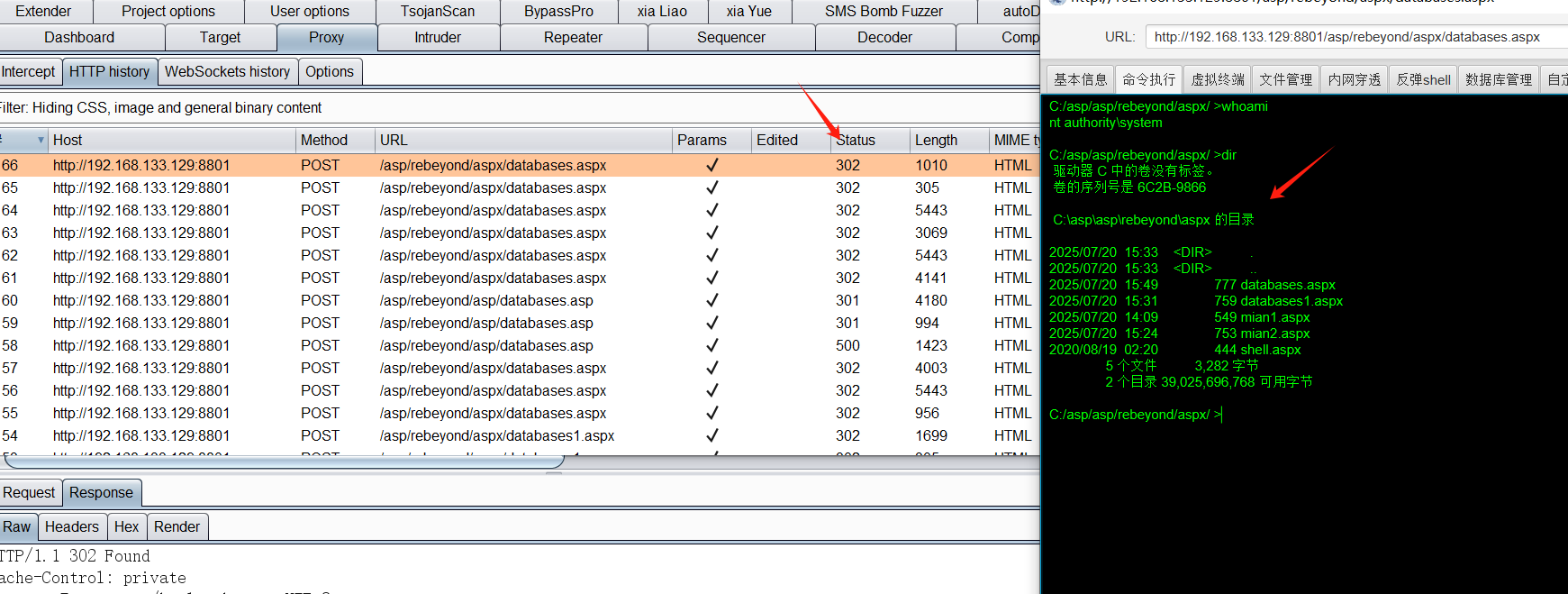Select history request number 65

[520, 187]
